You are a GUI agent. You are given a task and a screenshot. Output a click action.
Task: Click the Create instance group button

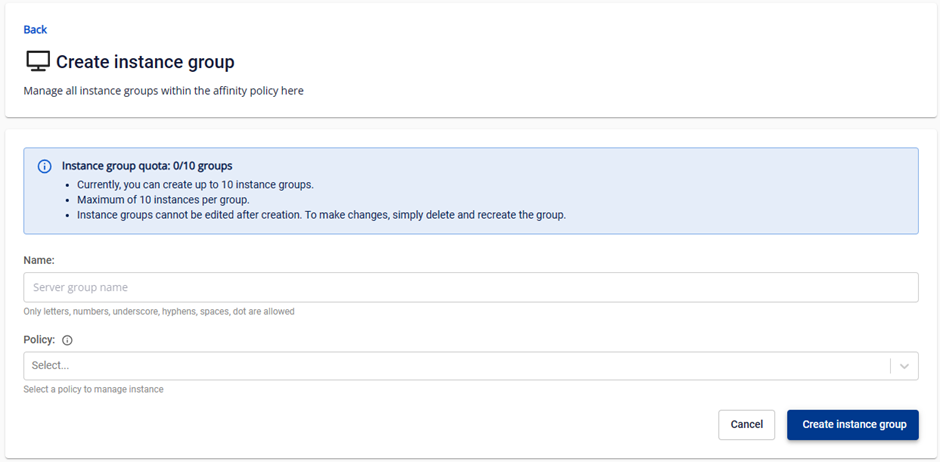[853, 424]
